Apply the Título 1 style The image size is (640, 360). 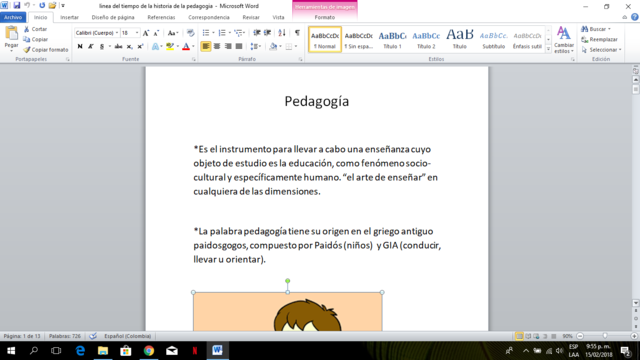coord(392,40)
